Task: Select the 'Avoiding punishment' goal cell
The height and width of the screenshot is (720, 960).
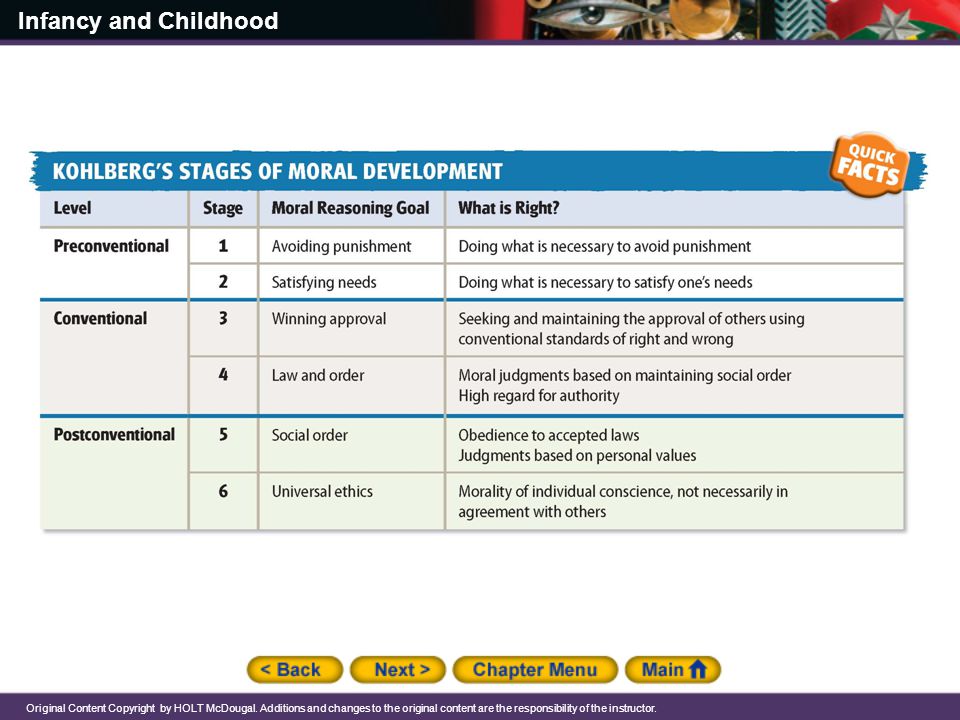Action: point(351,246)
